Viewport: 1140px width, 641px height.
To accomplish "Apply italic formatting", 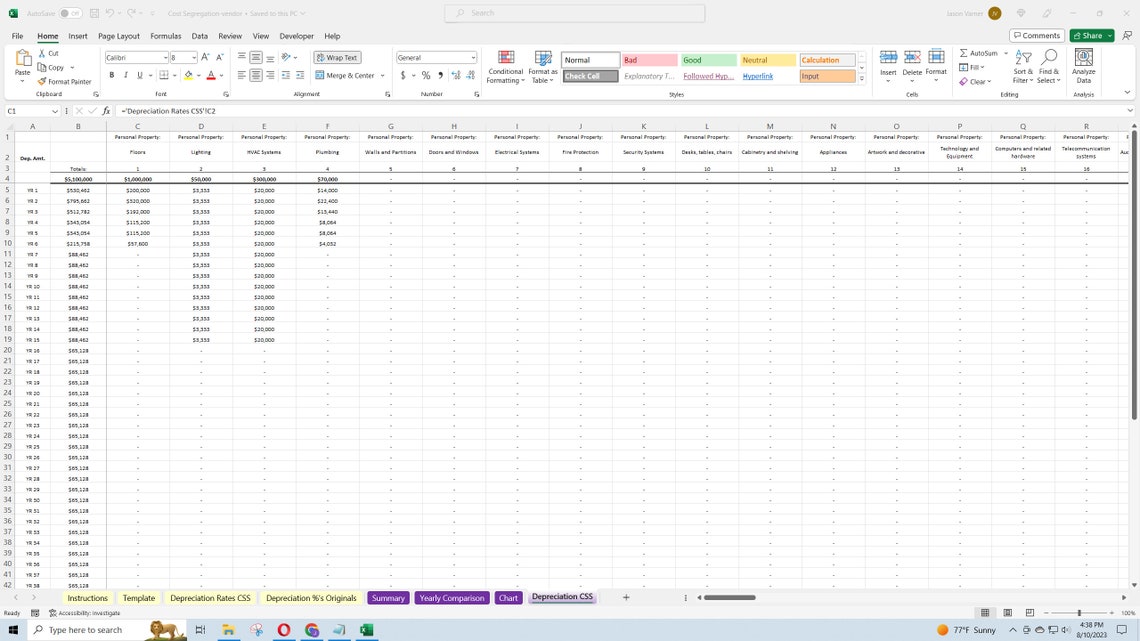I will (x=125, y=74).
